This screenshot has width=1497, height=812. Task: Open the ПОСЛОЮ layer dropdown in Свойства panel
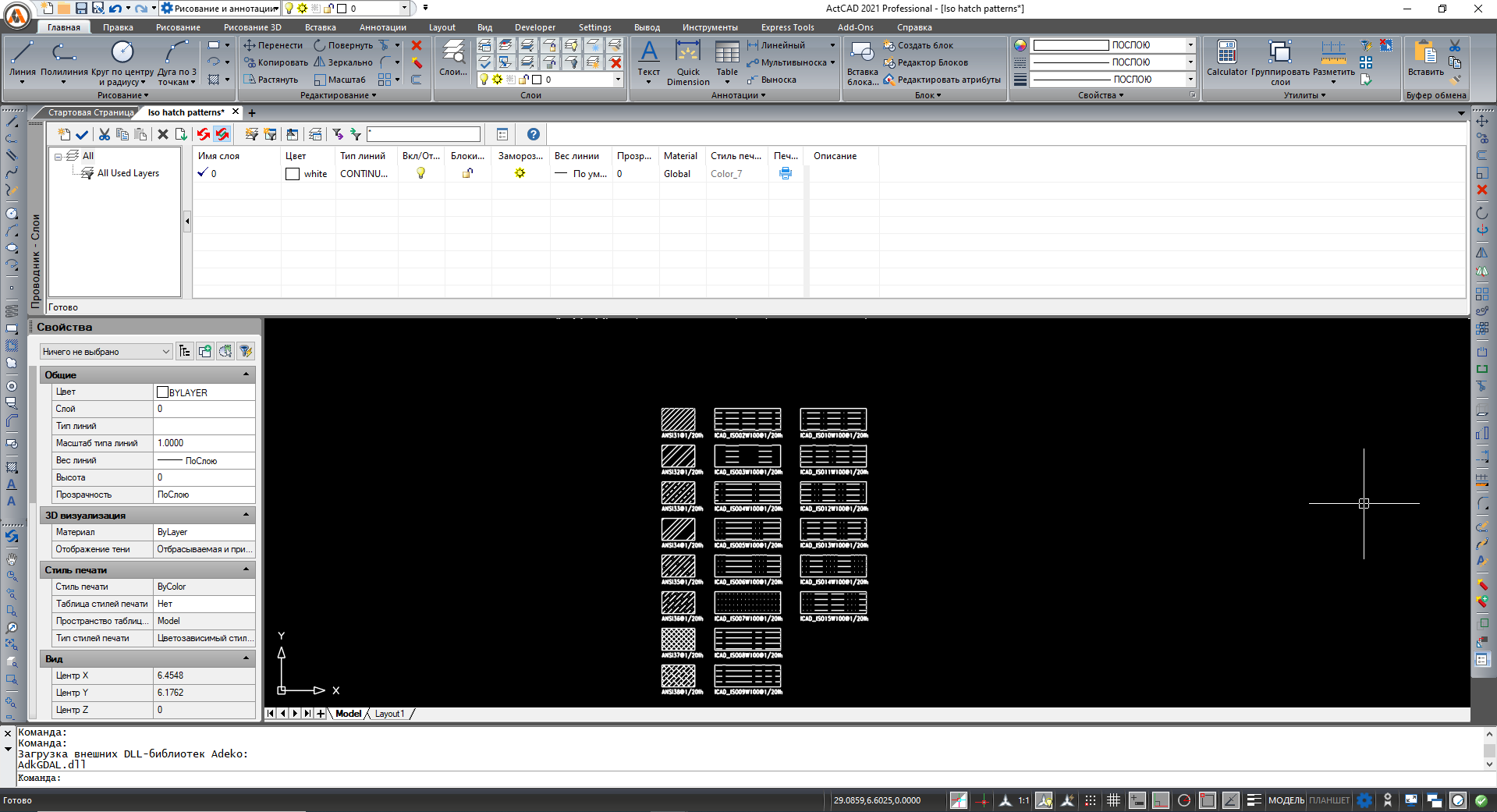coord(1189,44)
